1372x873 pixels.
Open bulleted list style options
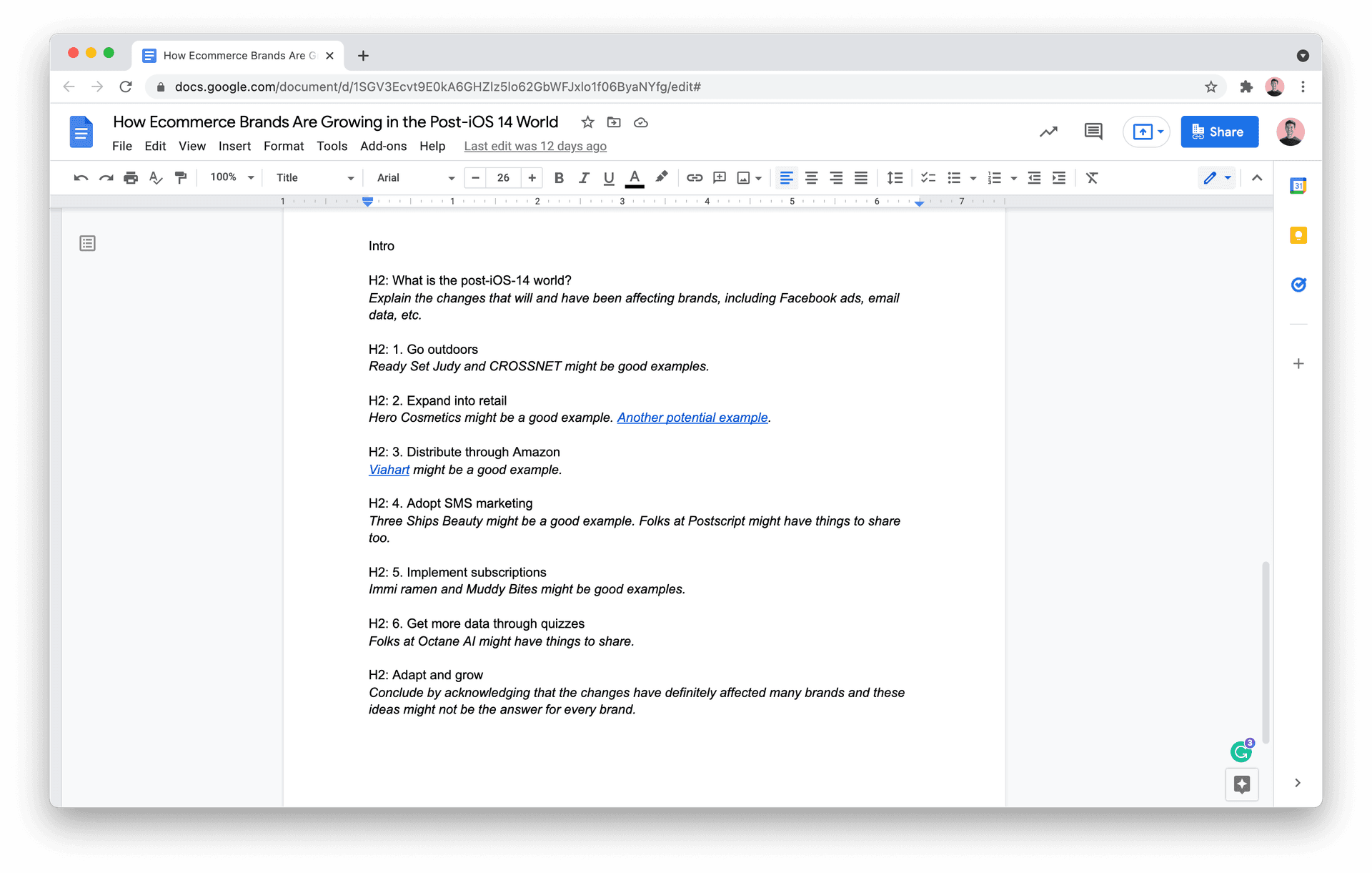click(973, 178)
